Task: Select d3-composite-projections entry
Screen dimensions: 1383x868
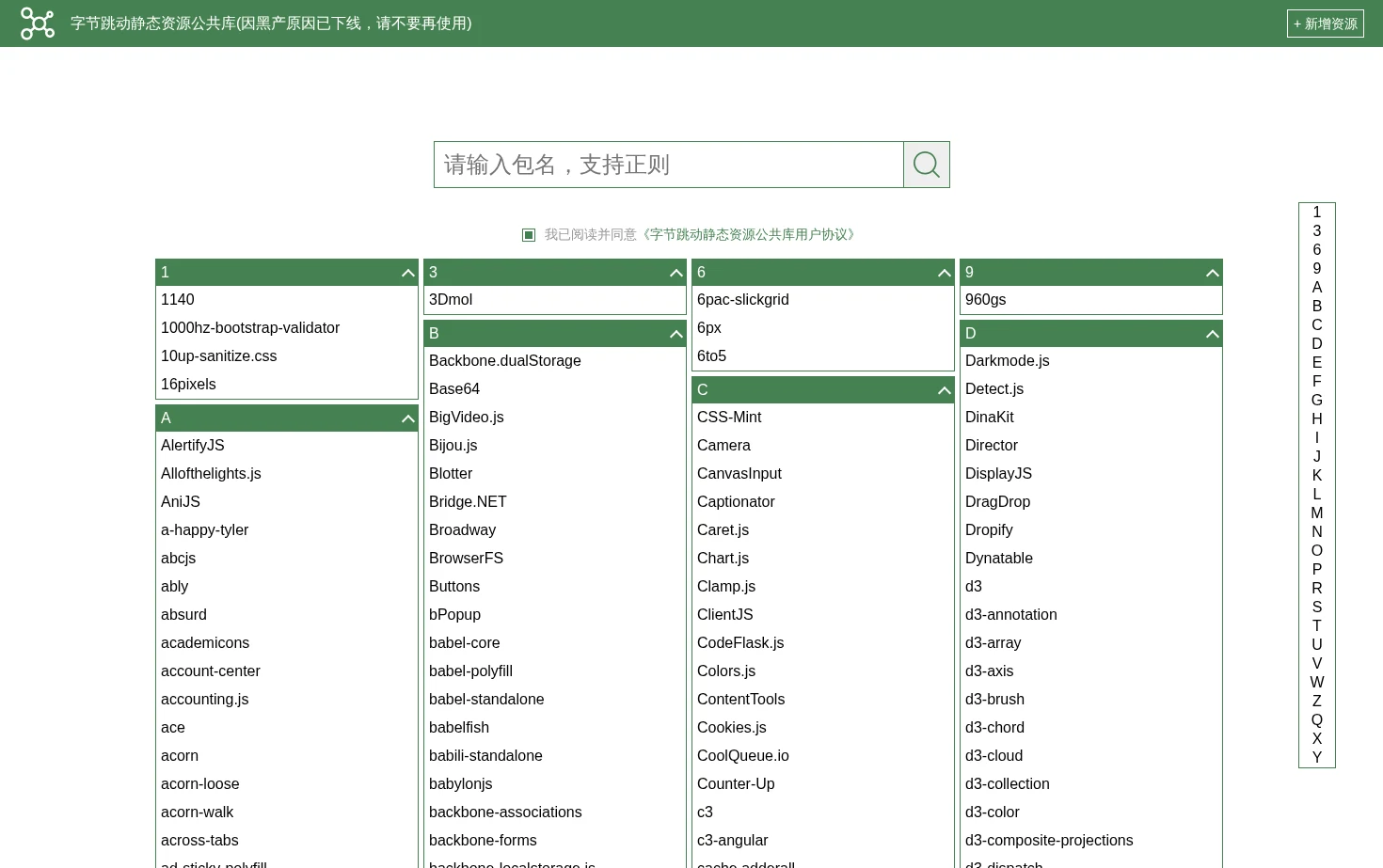Action: 1049,841
